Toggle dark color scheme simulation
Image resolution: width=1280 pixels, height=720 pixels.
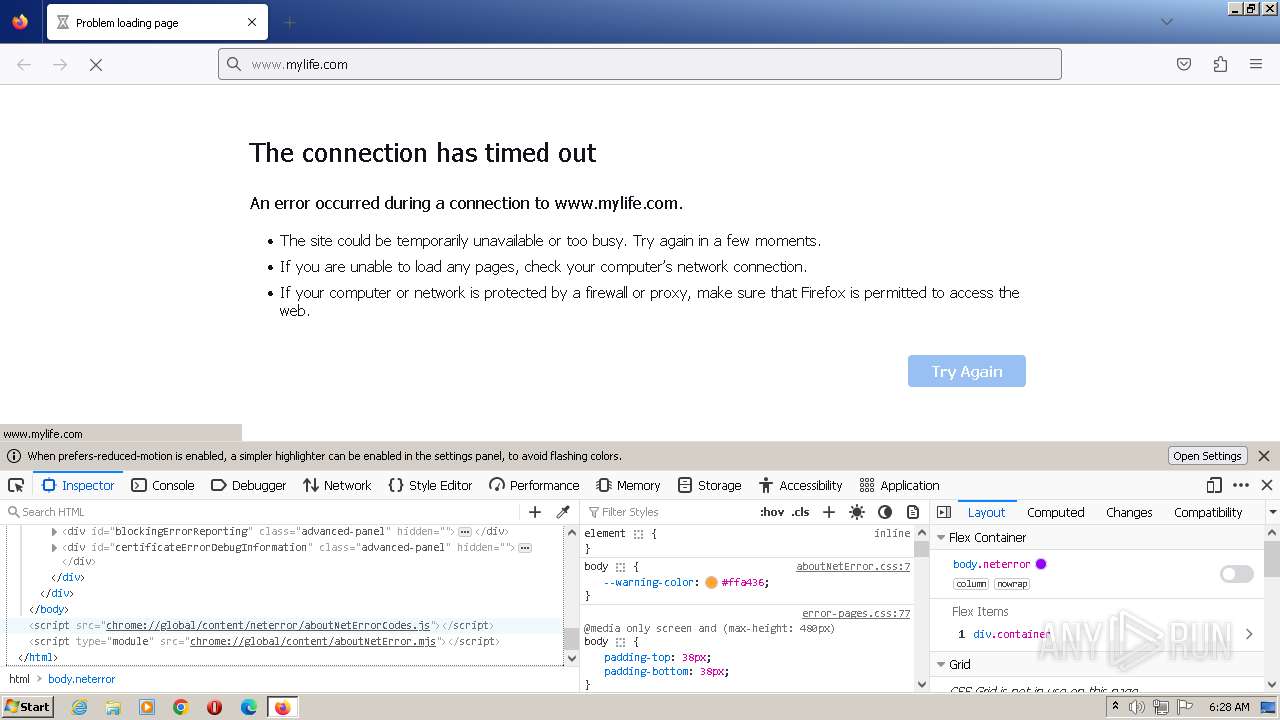tap(885, 512)
